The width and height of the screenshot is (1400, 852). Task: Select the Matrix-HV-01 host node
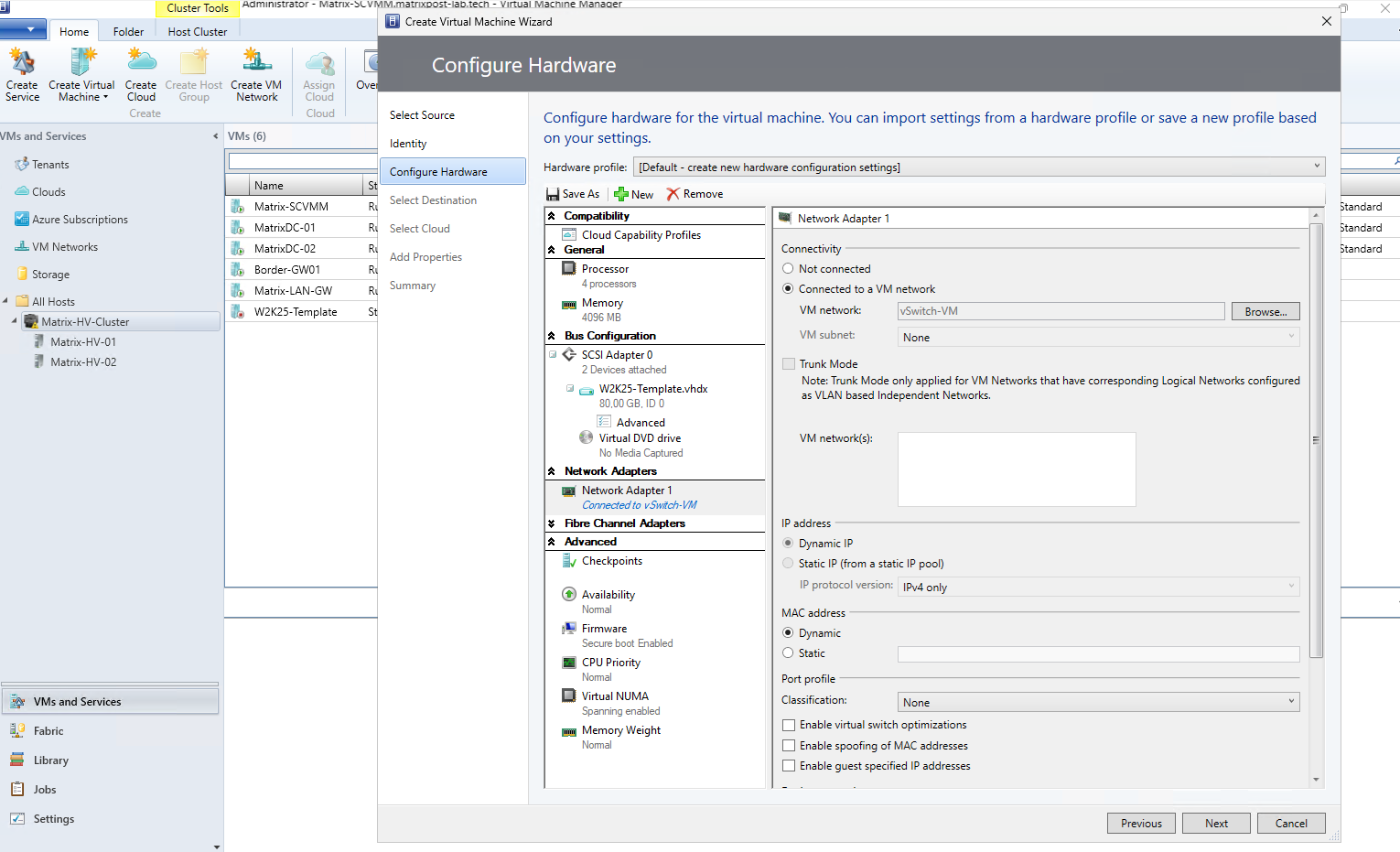(x=82, y=342)
